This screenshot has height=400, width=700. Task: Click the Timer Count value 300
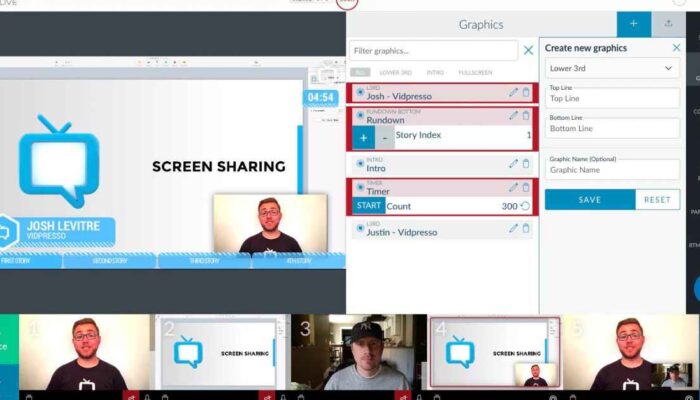(509, 206)
